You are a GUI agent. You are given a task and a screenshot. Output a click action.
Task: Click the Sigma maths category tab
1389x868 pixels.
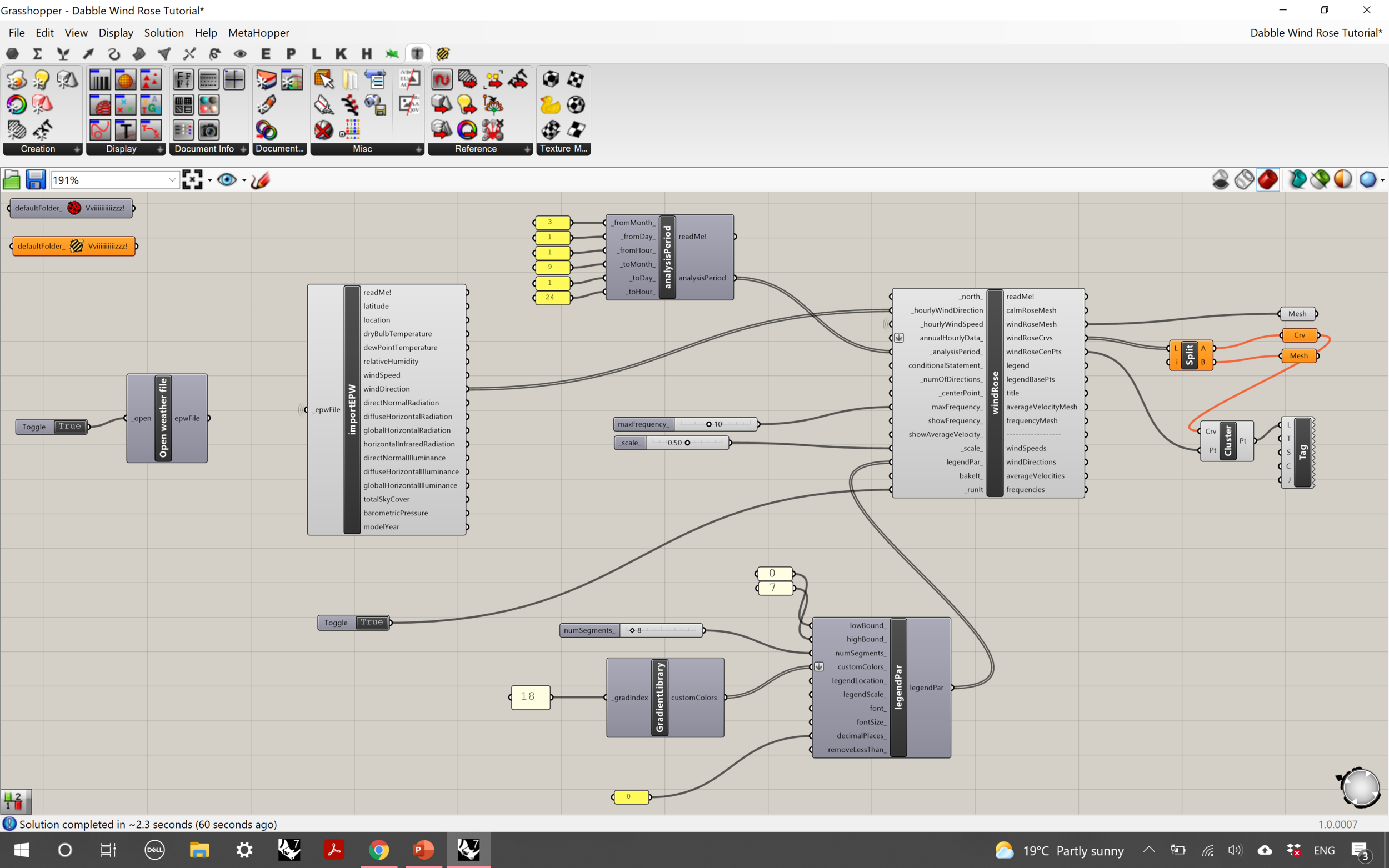pos(37,54)
